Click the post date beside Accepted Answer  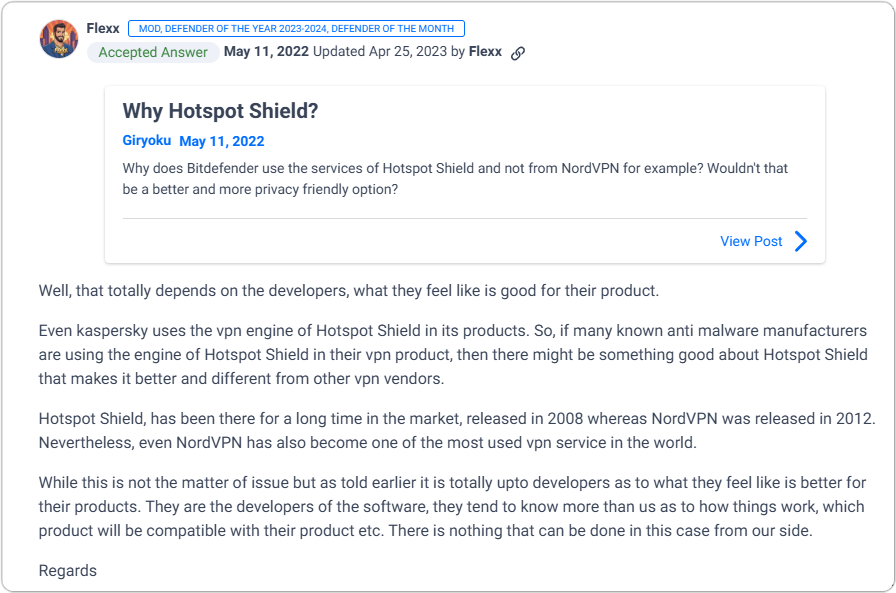[x=266, y=52]
